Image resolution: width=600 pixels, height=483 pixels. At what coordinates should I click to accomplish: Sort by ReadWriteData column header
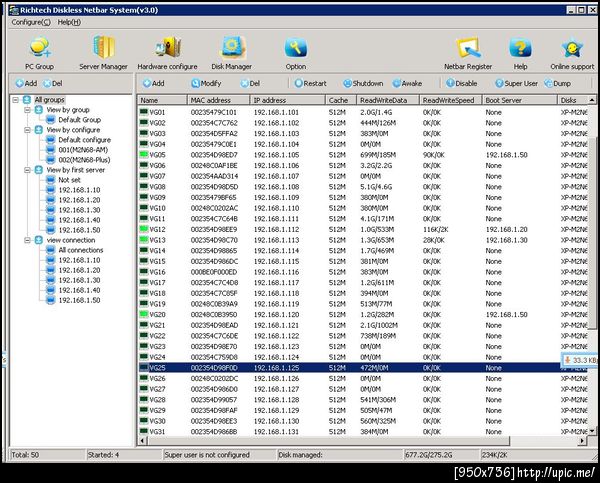pyautogui.click(x=388, y=100)
